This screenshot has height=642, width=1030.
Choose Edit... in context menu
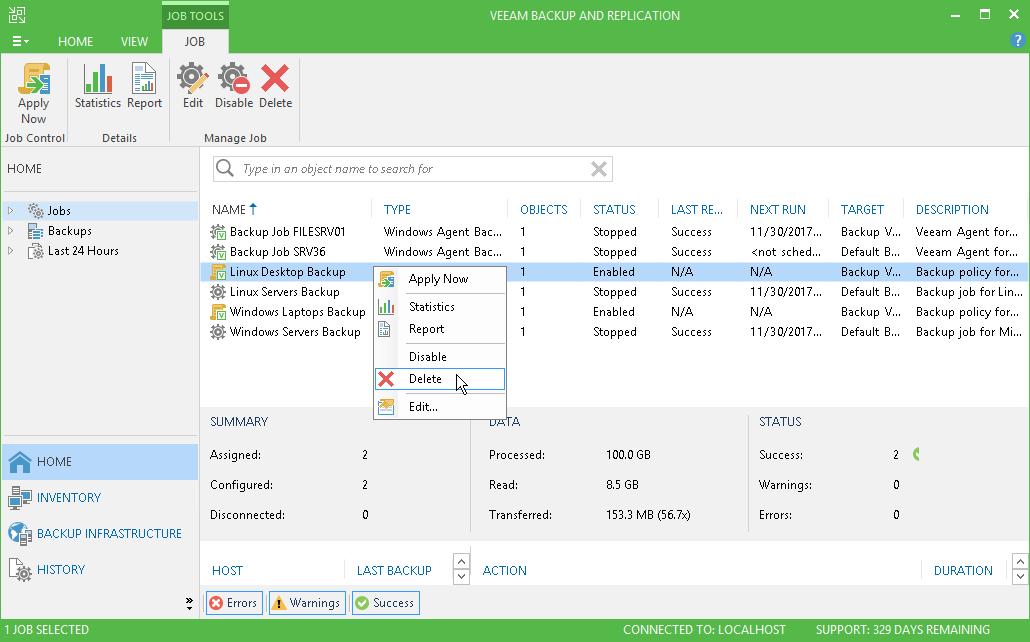pos(440,406)
